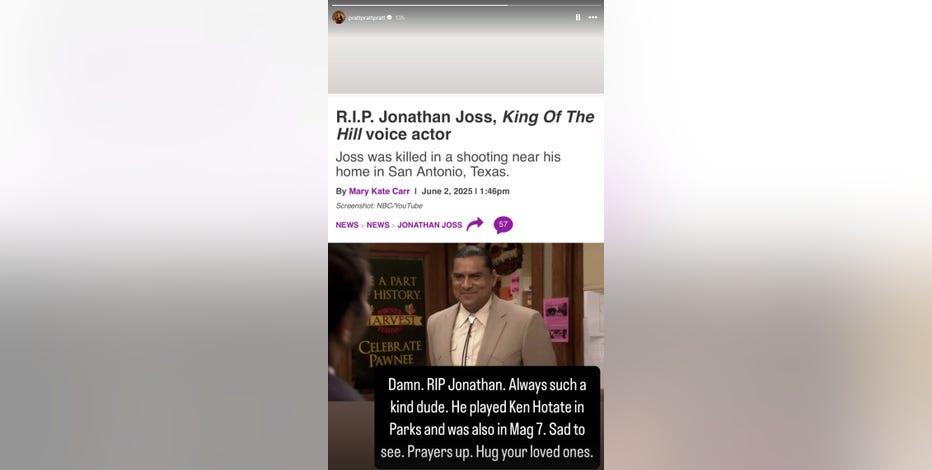Click the verified badge beside username

tap(389, 17)
